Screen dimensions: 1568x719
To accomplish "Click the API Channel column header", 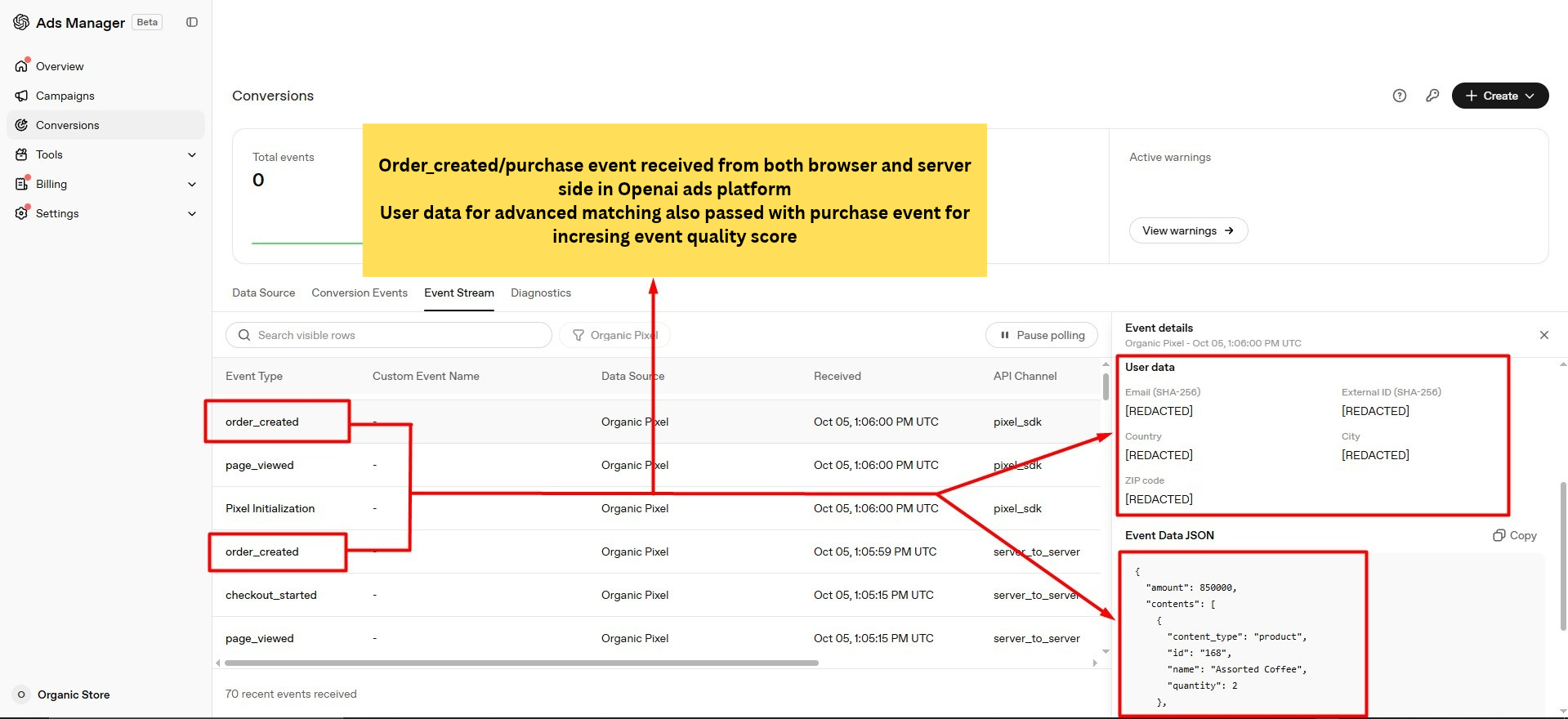I will [1025, 376].
